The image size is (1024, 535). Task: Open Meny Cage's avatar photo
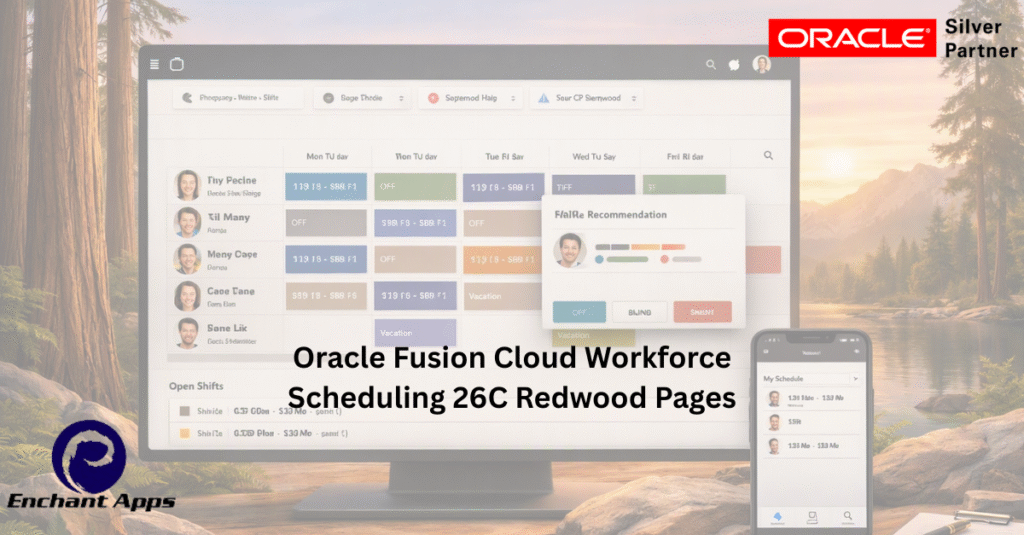(x=187, y=259)
